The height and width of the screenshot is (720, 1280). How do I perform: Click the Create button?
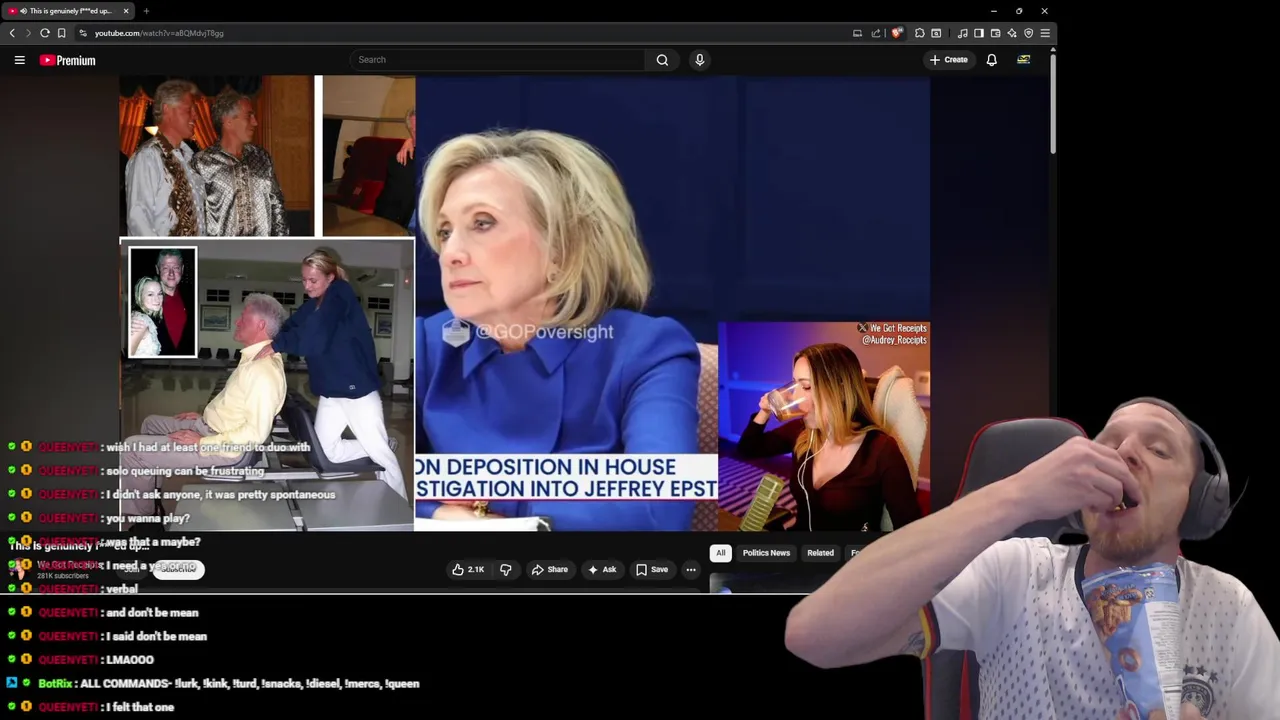pos(949,60)
